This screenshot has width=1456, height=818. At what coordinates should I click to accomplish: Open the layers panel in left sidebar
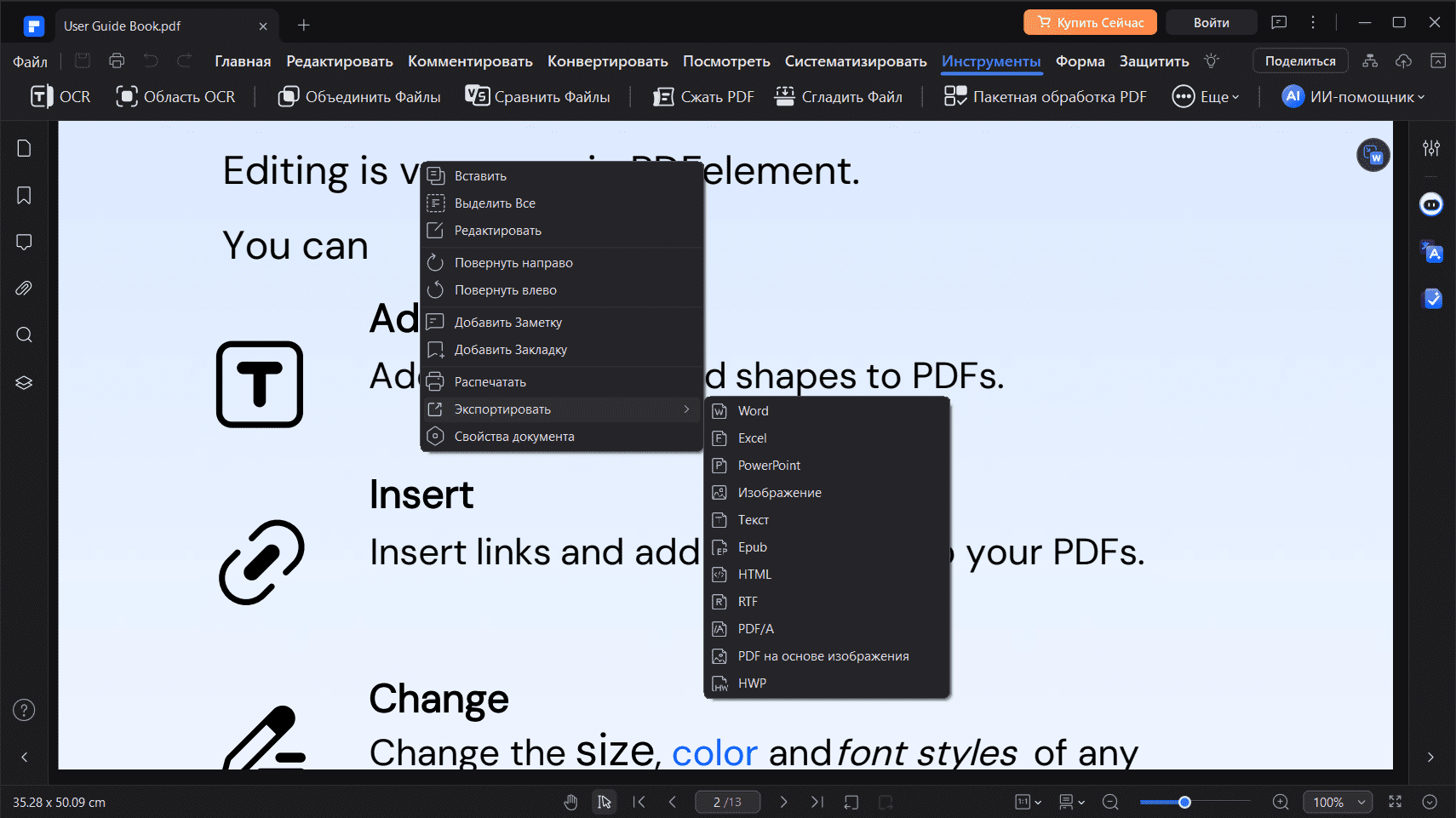click(x=24, y=382)
